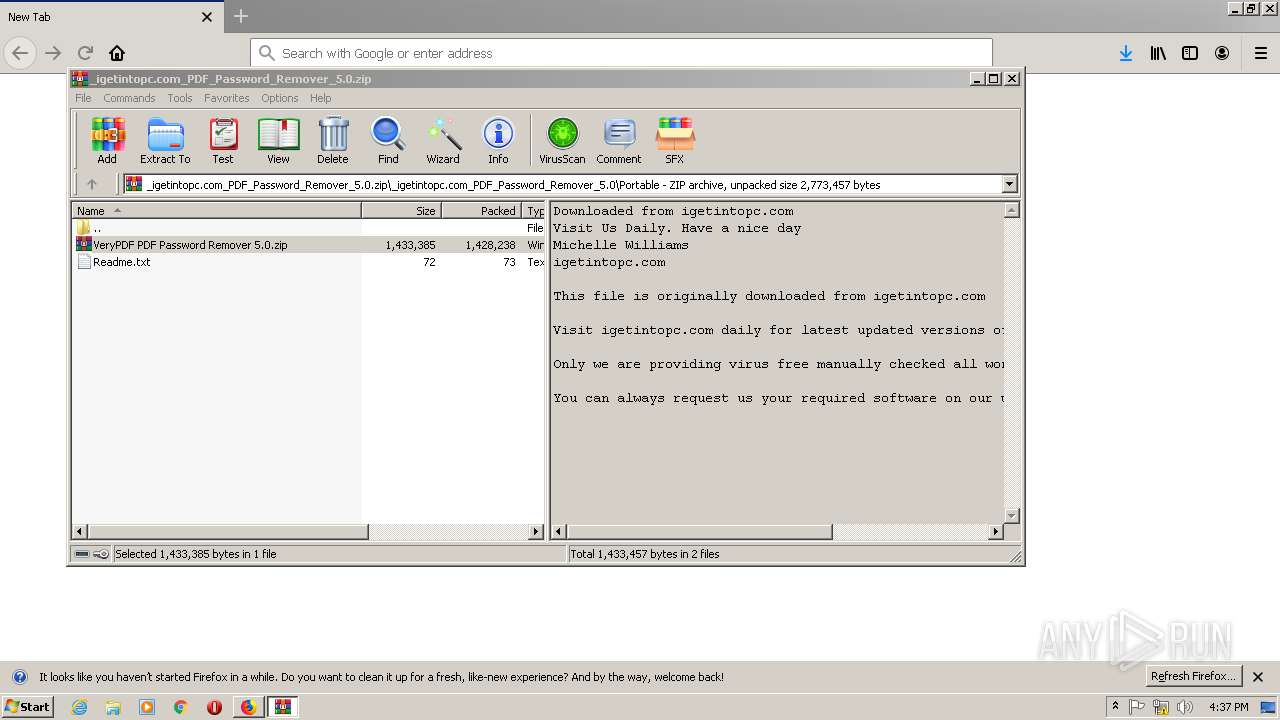Open Internet Explorer from taskbar
This screenshot has width=1280, height=720.
(x=79, y=707)
